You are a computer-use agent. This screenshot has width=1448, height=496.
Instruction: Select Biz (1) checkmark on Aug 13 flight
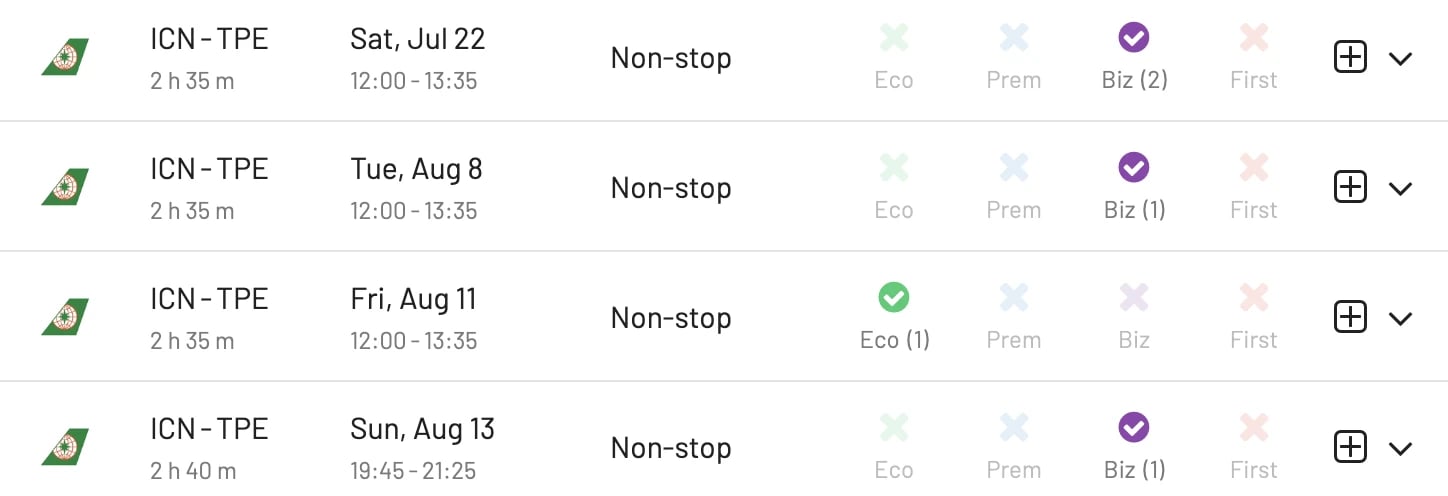[1133, 428]
